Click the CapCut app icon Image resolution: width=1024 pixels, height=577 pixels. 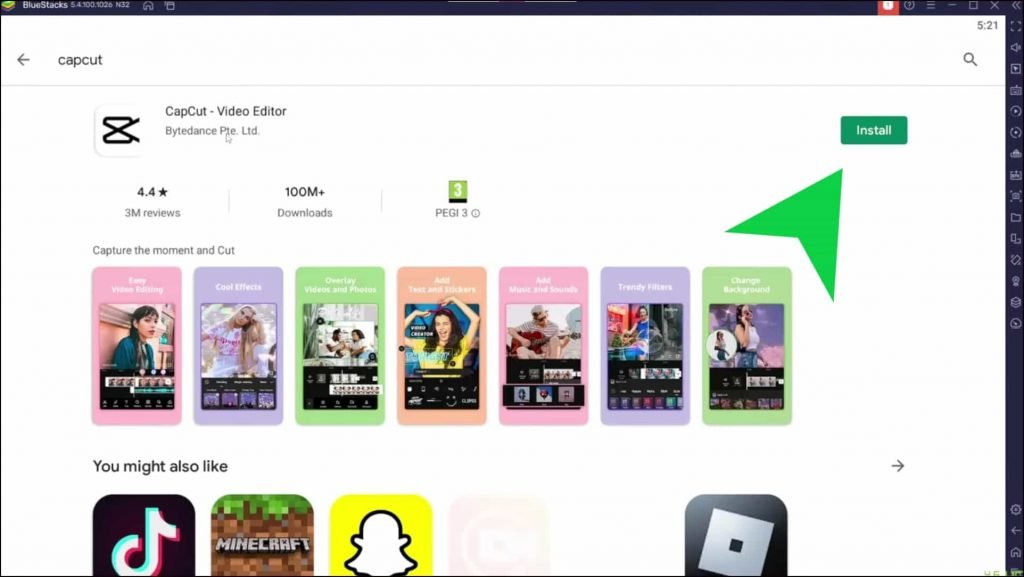click(x=119, y=131)
